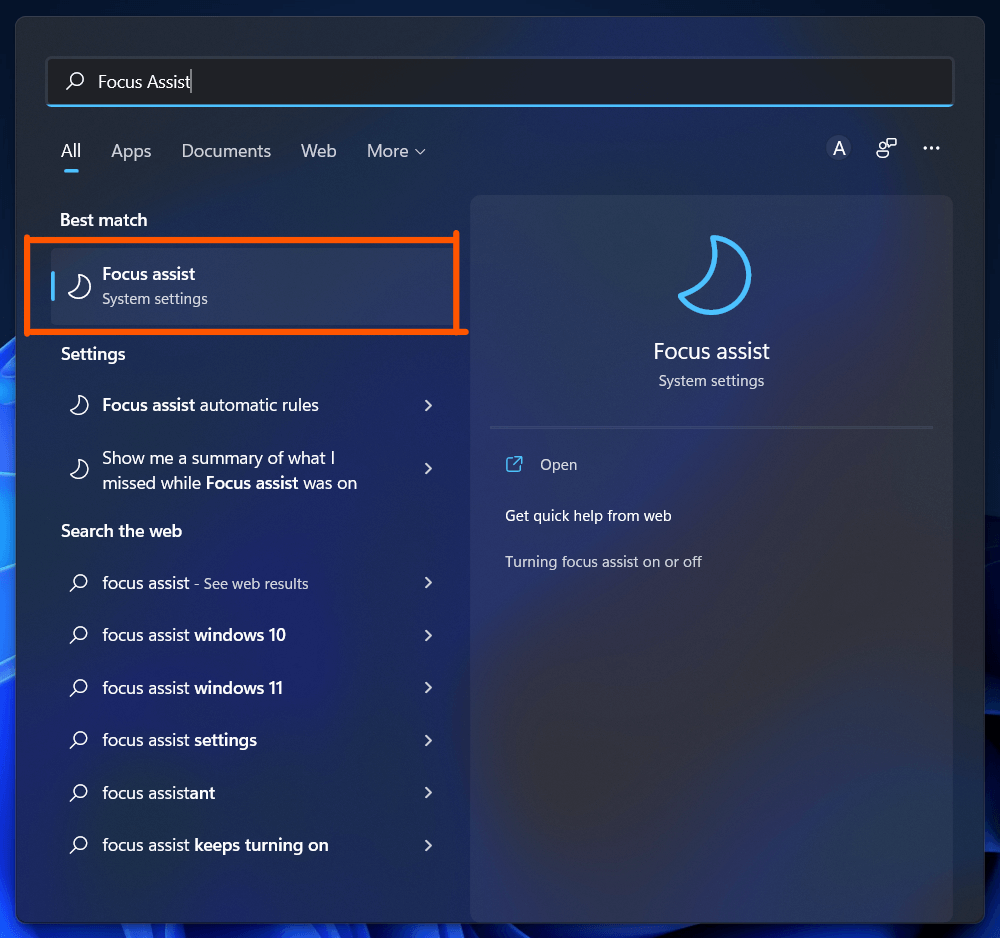Click the search magnifier icon in search box

75,81
